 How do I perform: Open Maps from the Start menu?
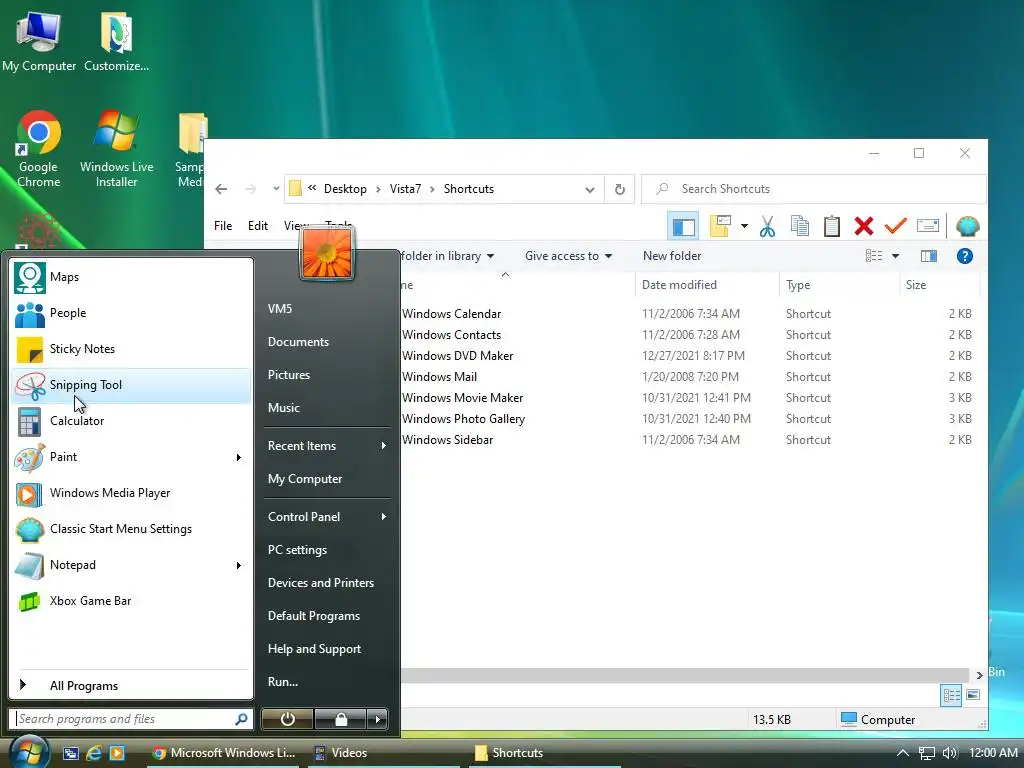click(131, 277)
